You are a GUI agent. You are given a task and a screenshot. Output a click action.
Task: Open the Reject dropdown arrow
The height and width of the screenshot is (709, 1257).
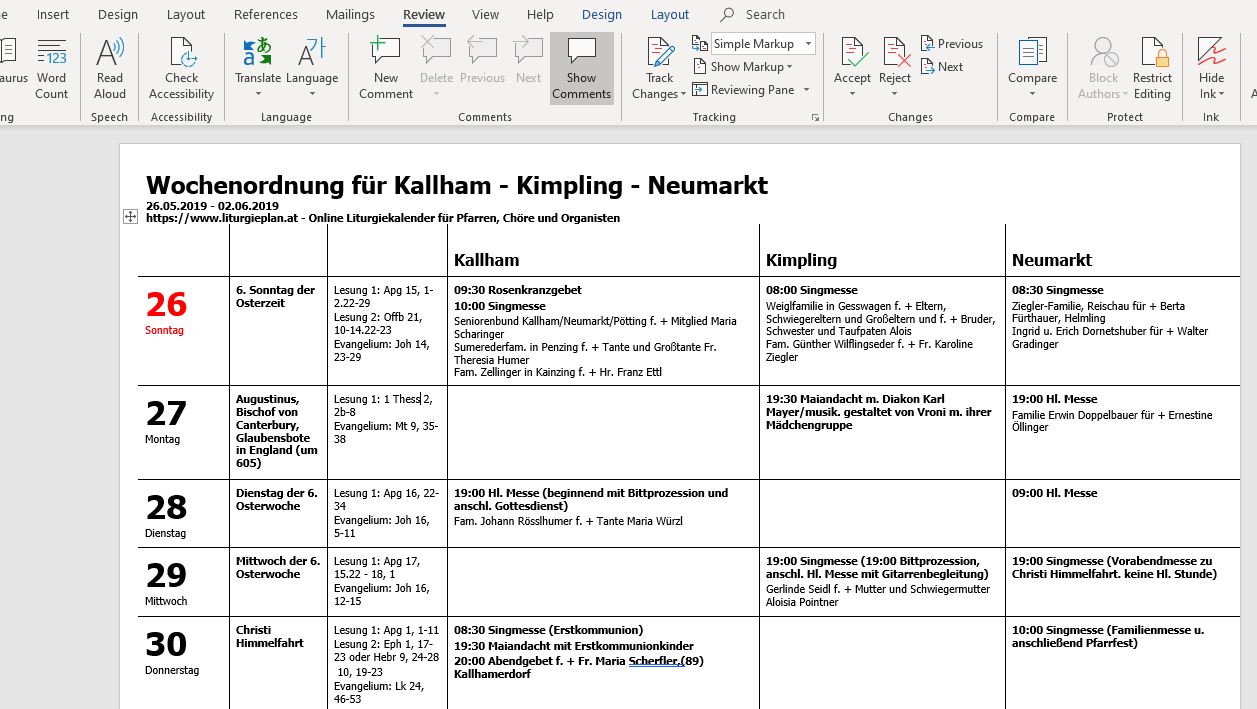click(895, 94)
